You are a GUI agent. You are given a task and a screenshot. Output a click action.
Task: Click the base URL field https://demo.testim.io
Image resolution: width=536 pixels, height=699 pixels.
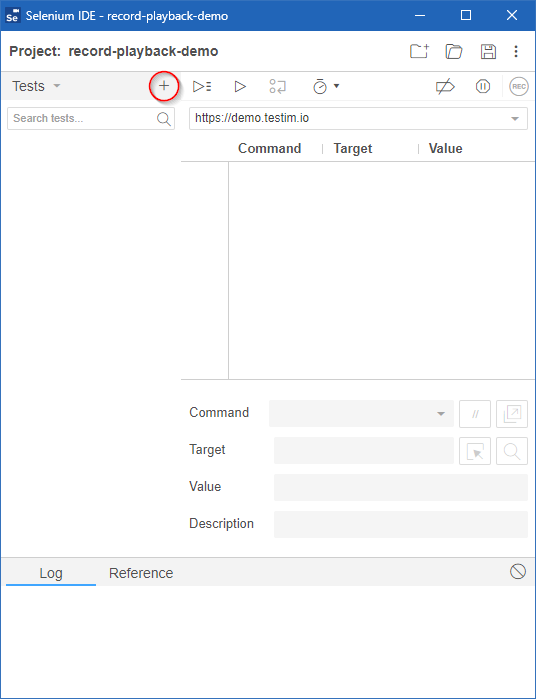coord(358,119)
